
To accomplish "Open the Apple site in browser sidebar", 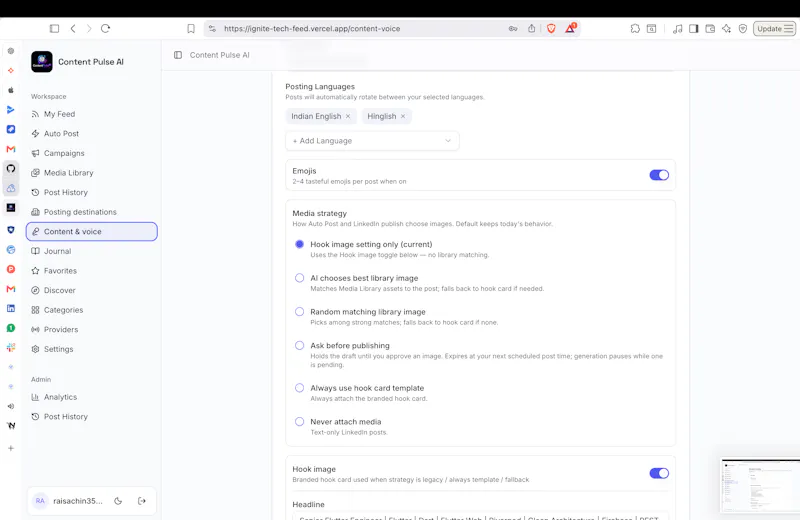I will 11,90.
